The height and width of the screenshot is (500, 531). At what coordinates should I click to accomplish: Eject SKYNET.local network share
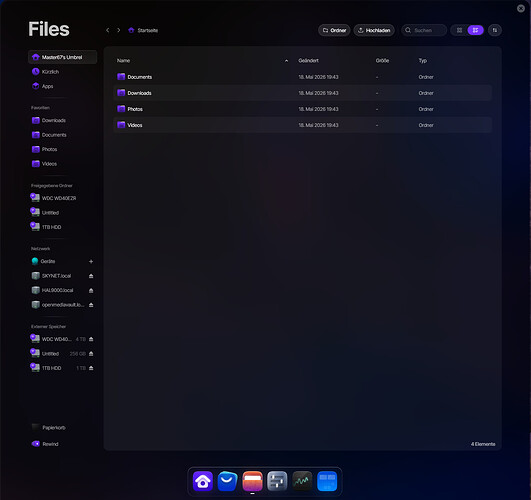coord(91,276)
